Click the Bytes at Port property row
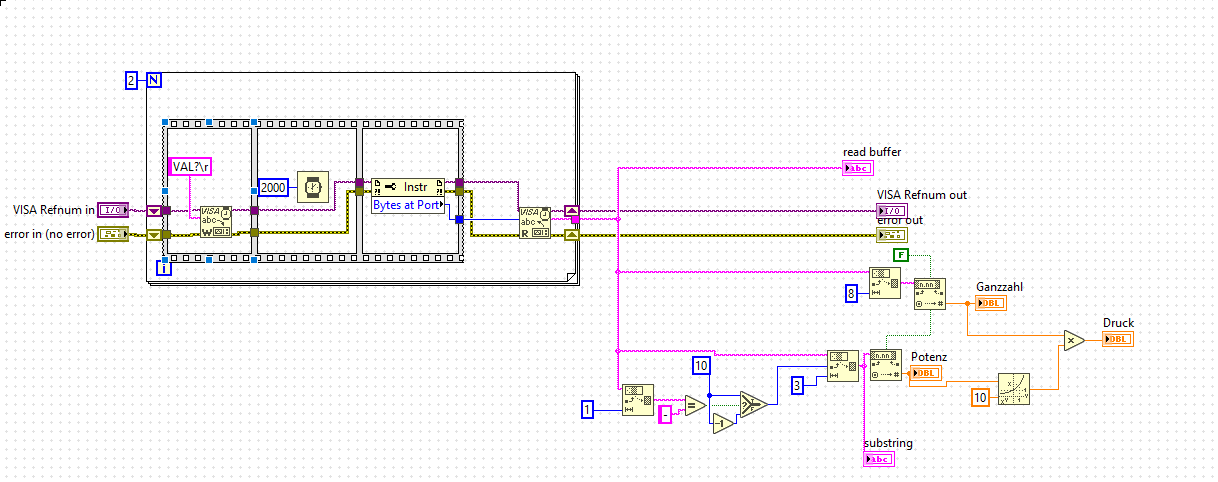 click(x=408, y=204)
